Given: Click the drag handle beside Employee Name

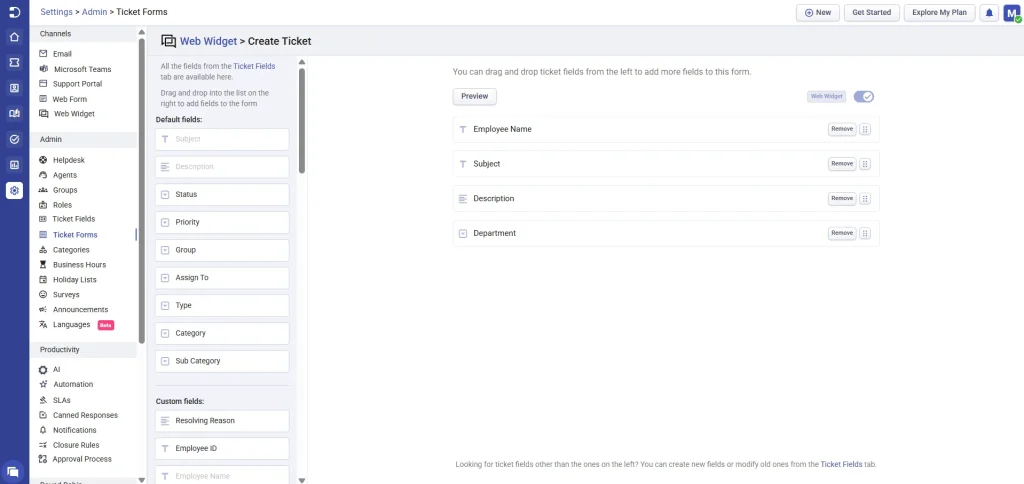Looking at the screenshot, I should pyautogui.click(x=866, y=129).
